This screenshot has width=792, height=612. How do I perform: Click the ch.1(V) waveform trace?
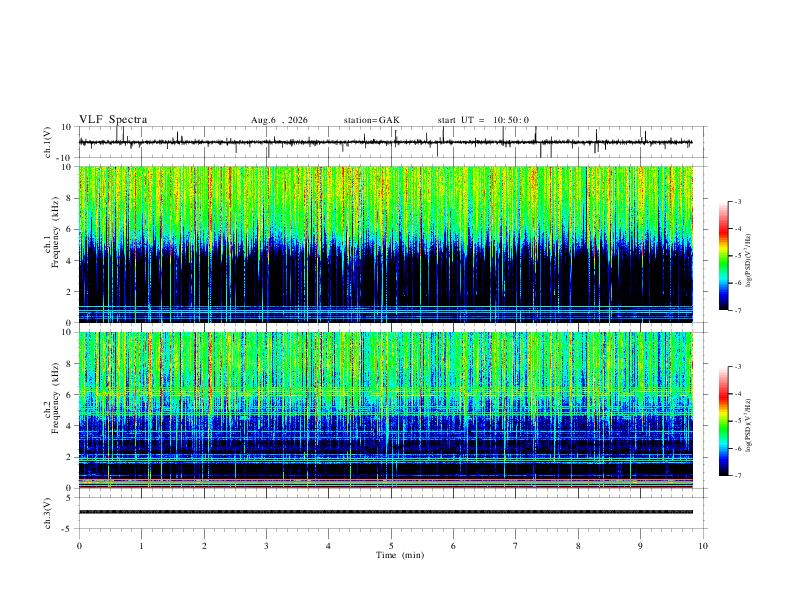click(x=385, y=142)
